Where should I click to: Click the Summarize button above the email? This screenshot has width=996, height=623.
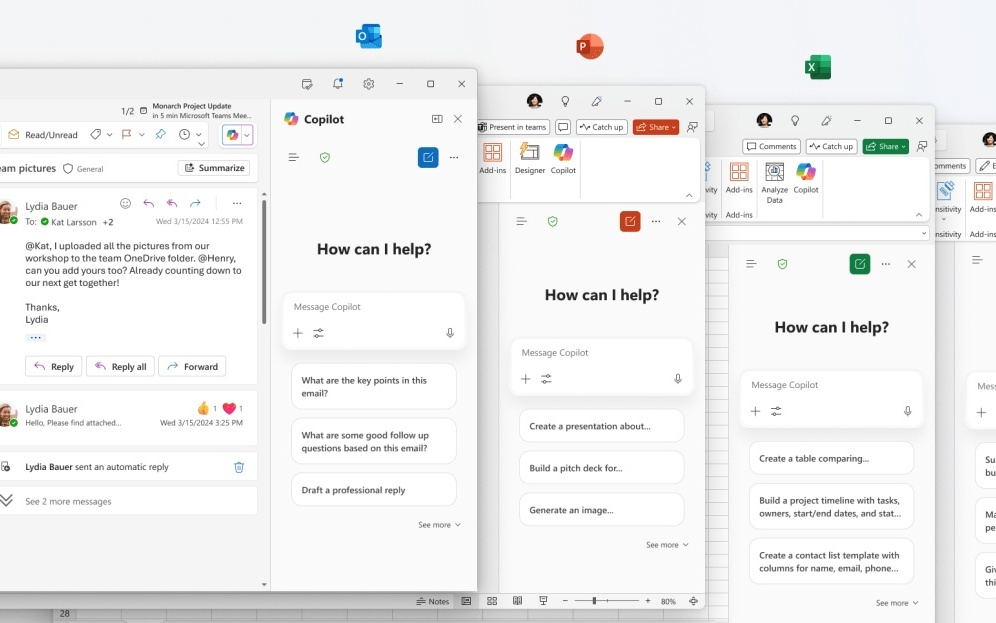pos(214,167)
